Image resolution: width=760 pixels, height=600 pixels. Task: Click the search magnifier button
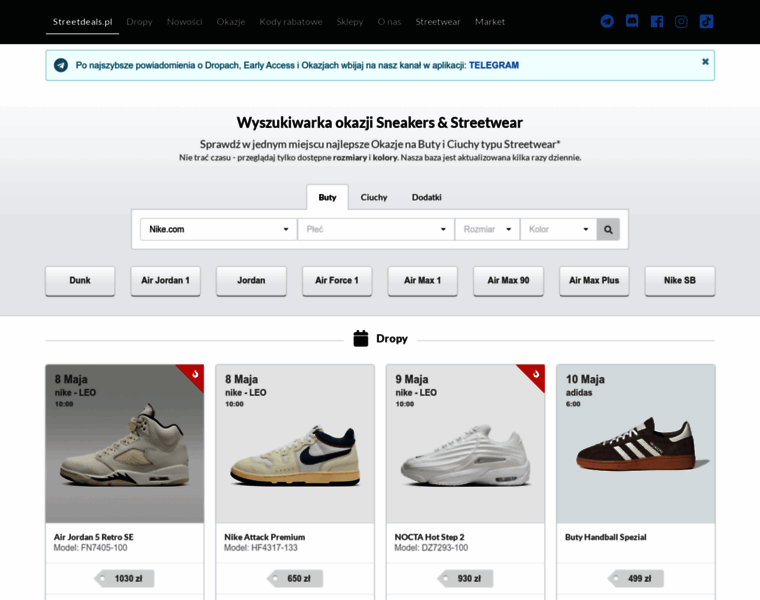[608, 229]
